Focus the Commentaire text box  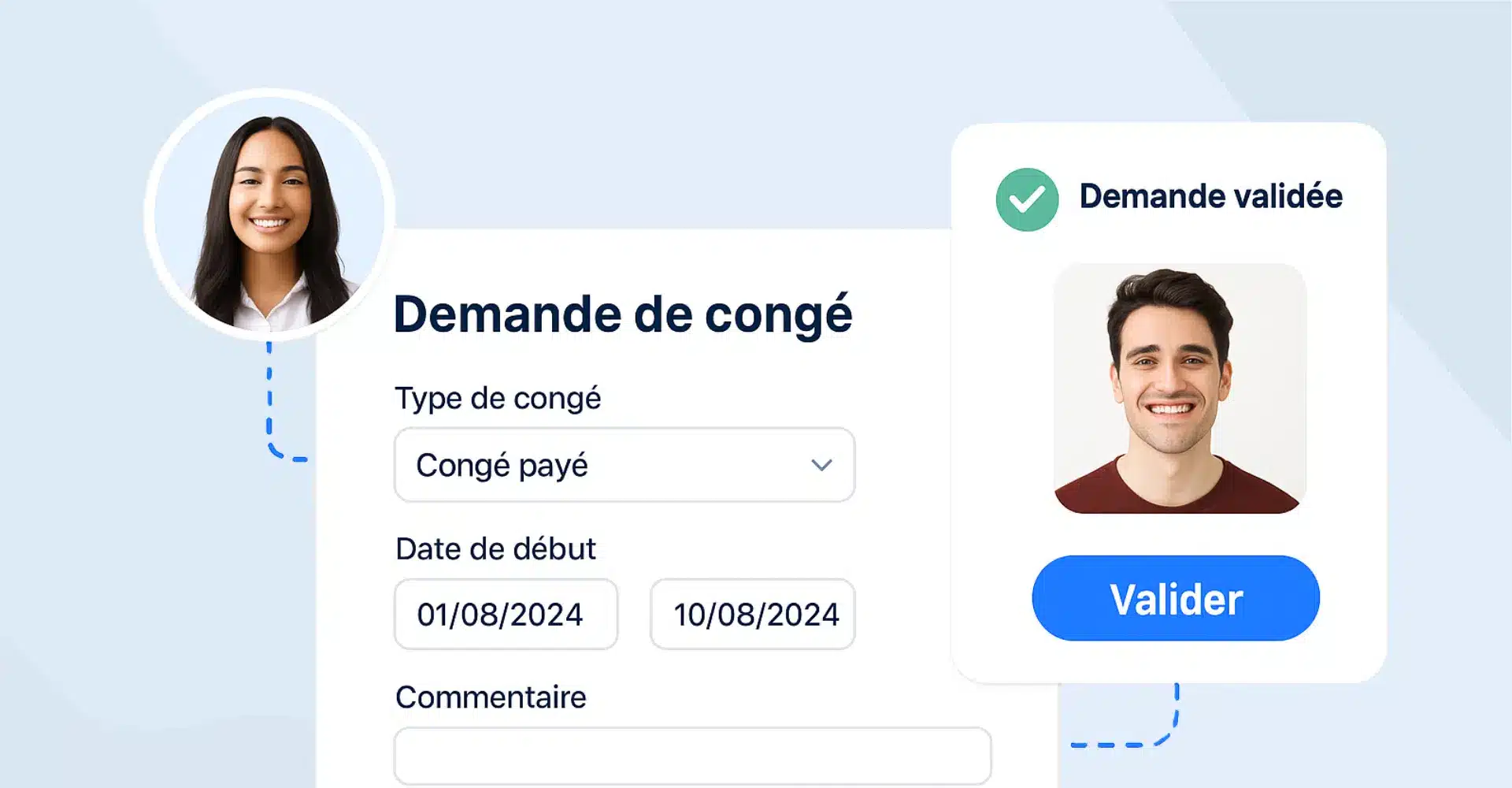[x=692, y=756]
